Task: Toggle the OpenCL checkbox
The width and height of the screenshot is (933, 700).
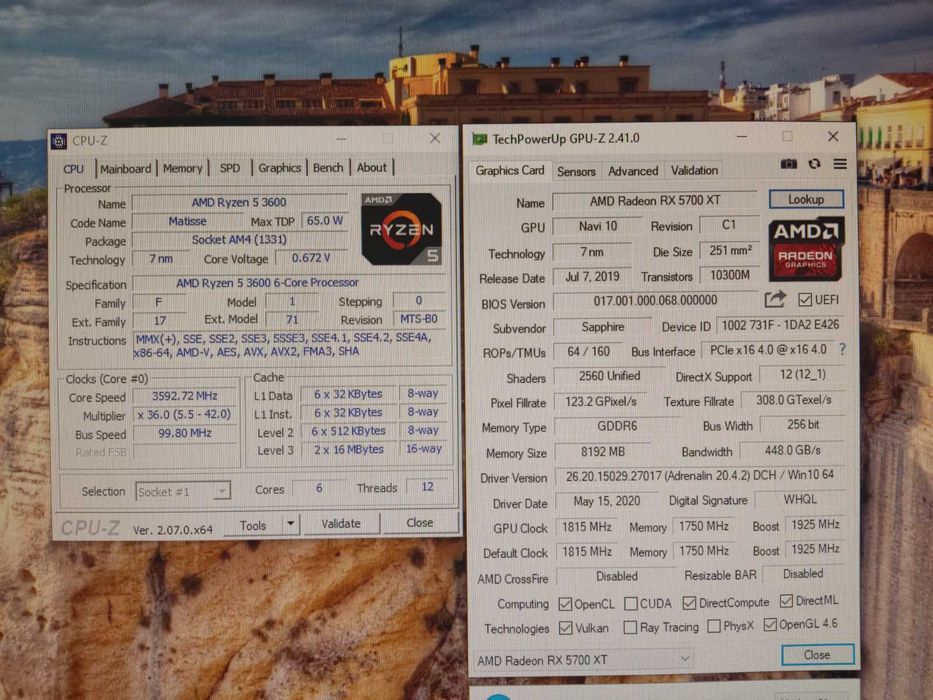Action: (x=565, y=604)
